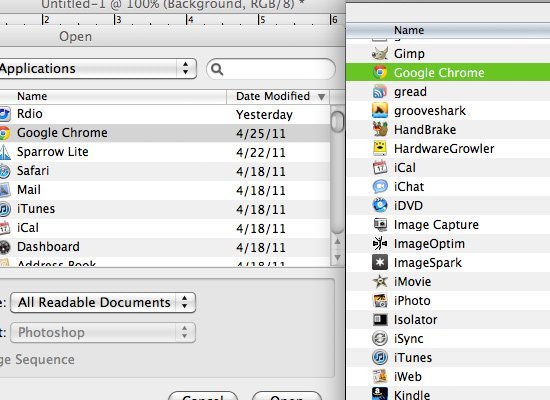Click Name column header in Finder list
This screenshot has height=400, width=550.
click(x=448, y=30)
